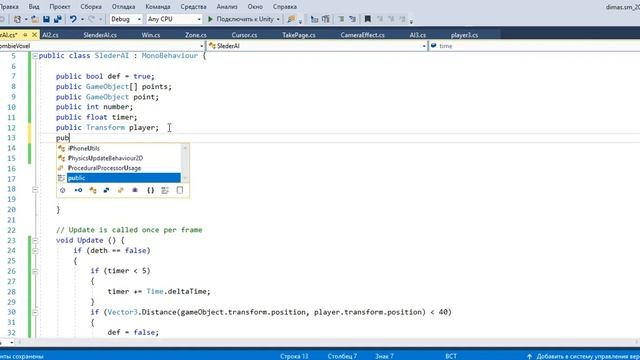The height and width of the screenshot is (360, 640).
Task: Collapse the if block at line 24
Action: (35, 251)
